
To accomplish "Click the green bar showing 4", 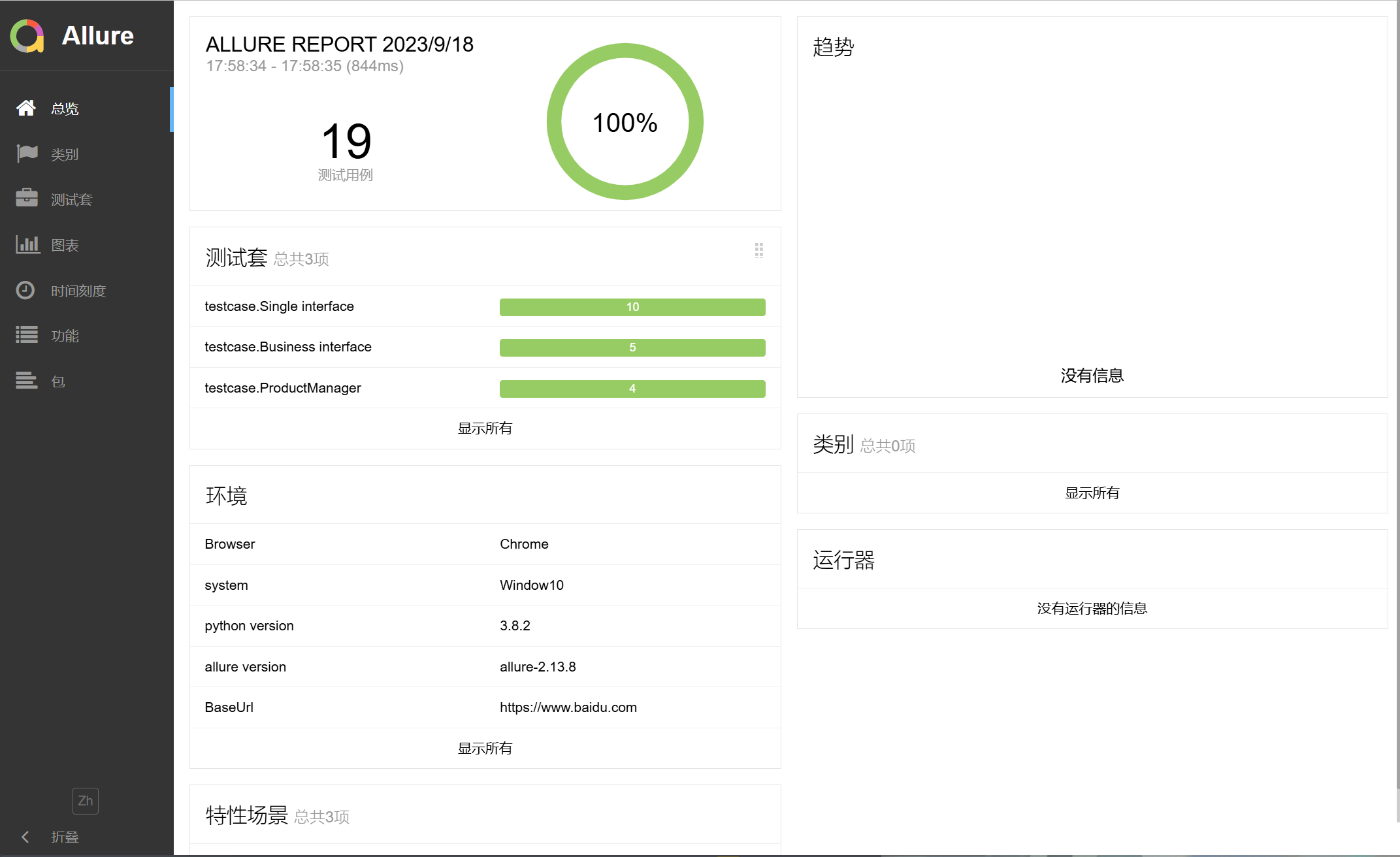I will pos(632,389).
